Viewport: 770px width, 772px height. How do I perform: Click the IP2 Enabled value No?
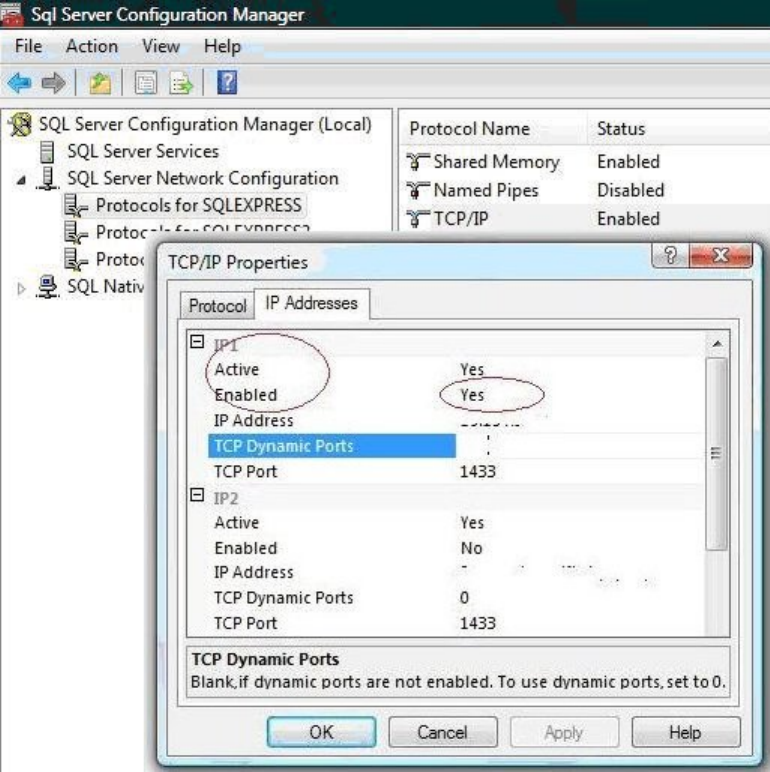pyautogui.click(x=471, y=548)
